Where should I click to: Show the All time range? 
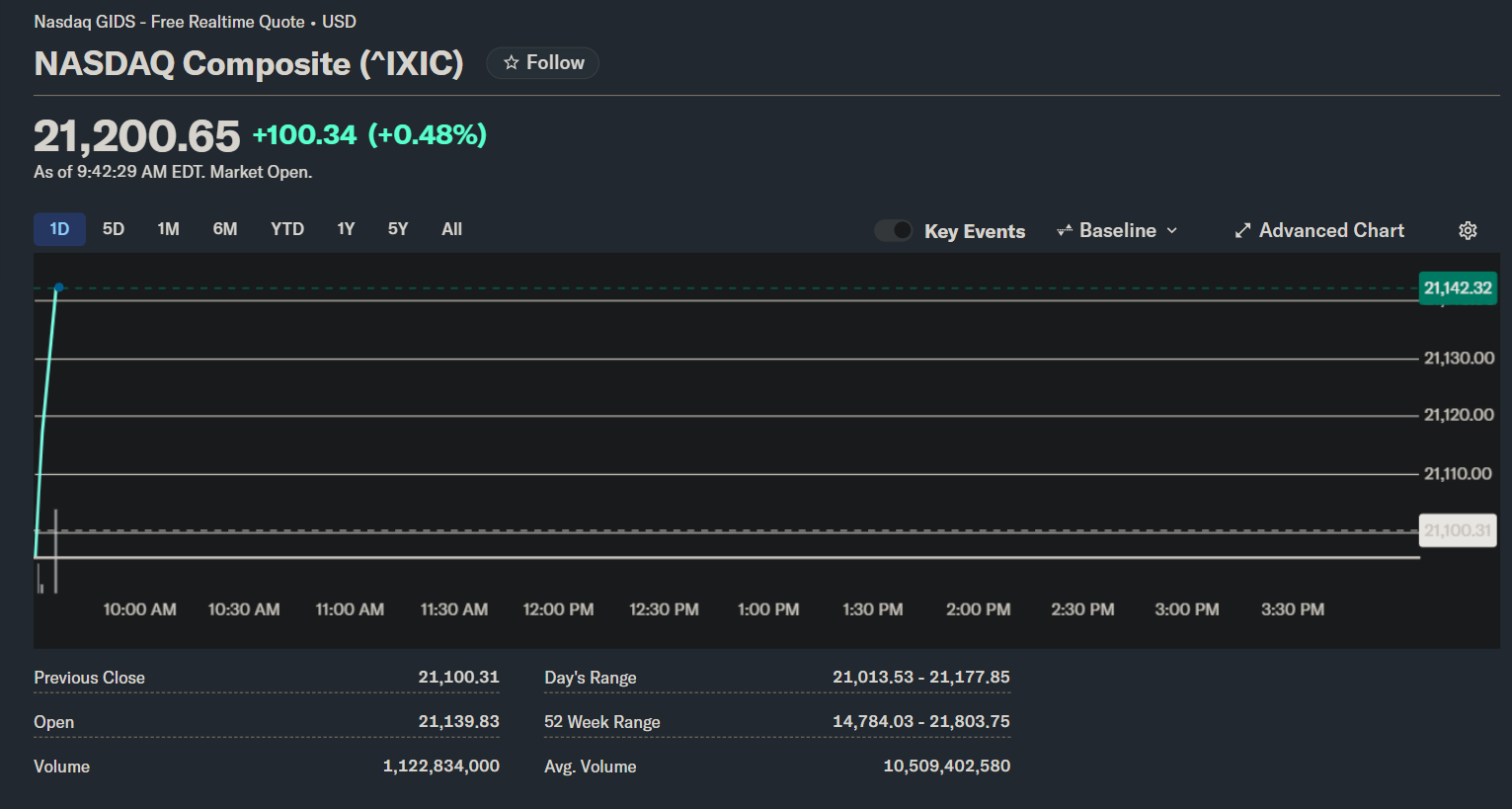[x=452, y=229]
